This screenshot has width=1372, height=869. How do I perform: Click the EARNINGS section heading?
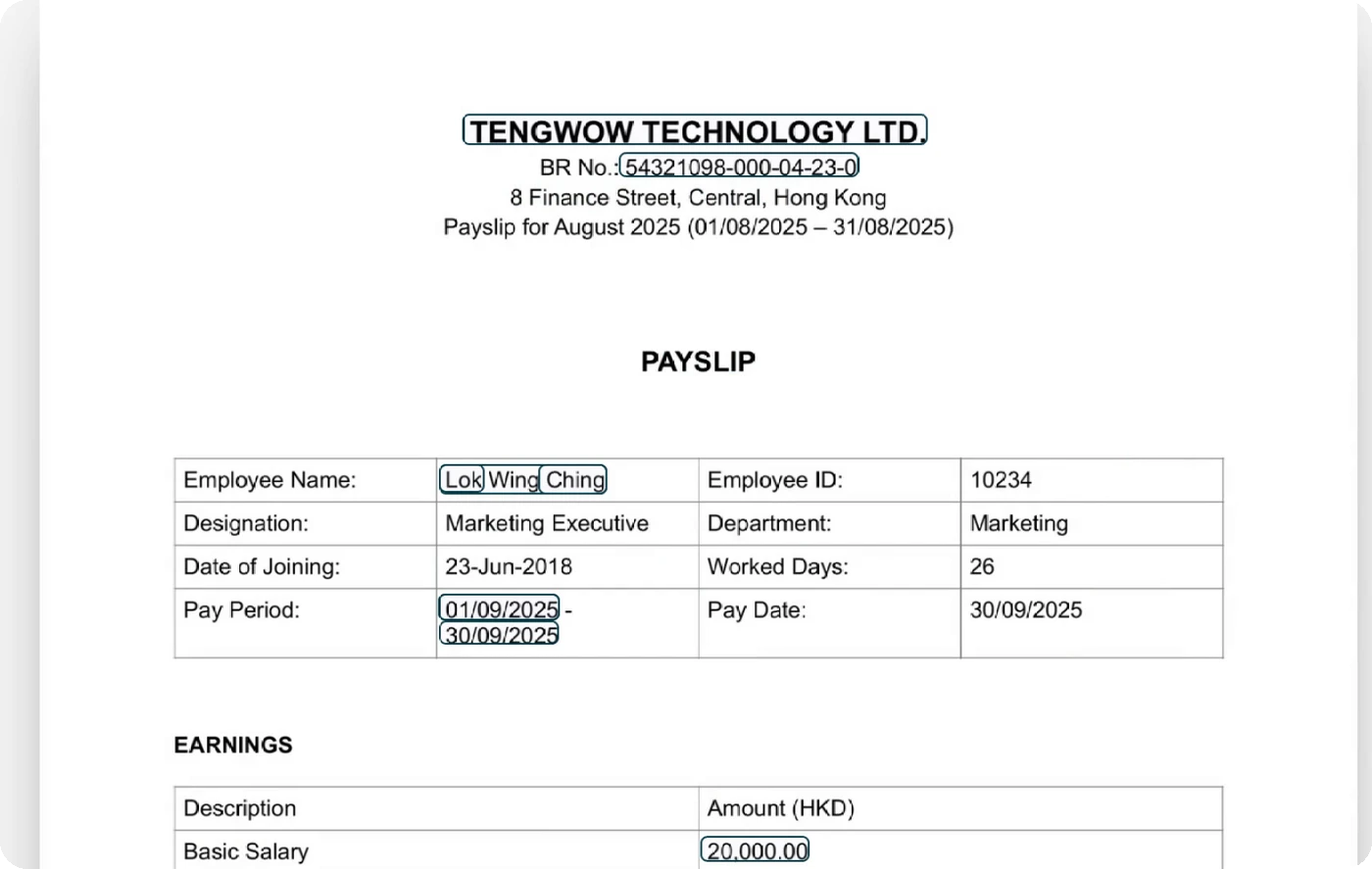233,745
